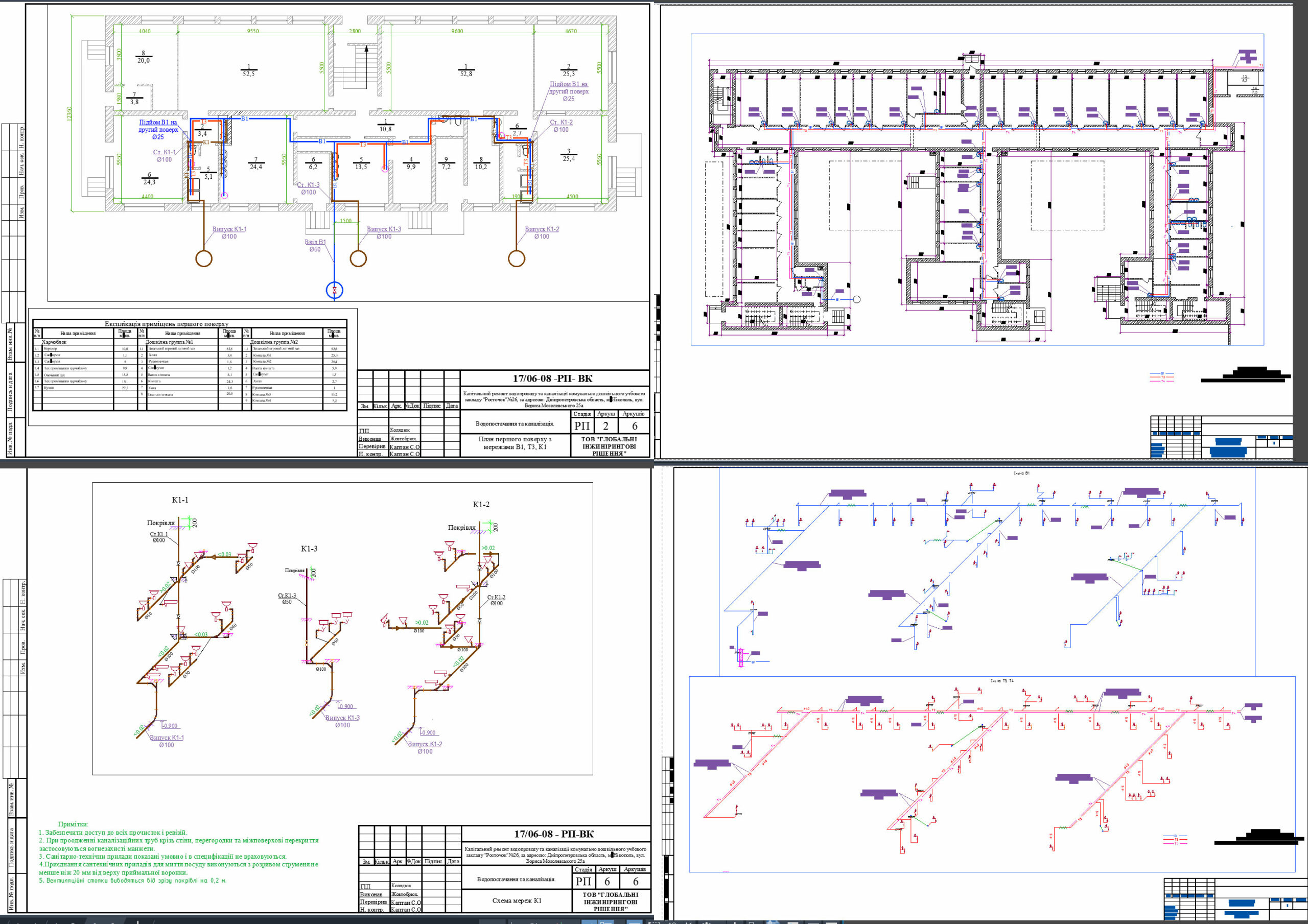Select note 5 about "Вентиляційні стояки"
Image resolution: width=1308 pixels, height=924 pixels.
pos(133,880)
